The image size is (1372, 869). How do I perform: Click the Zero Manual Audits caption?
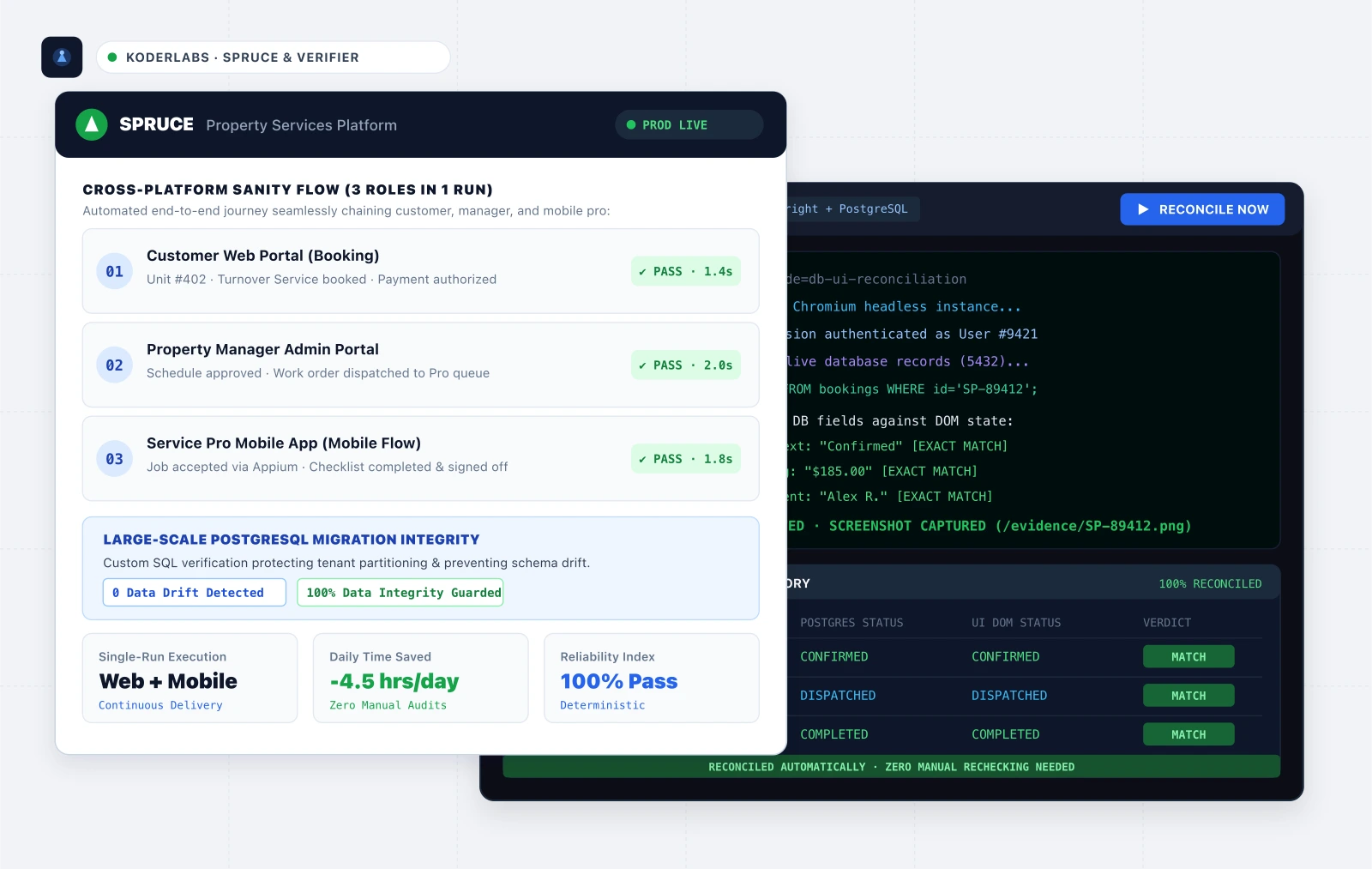pos(388,705)
